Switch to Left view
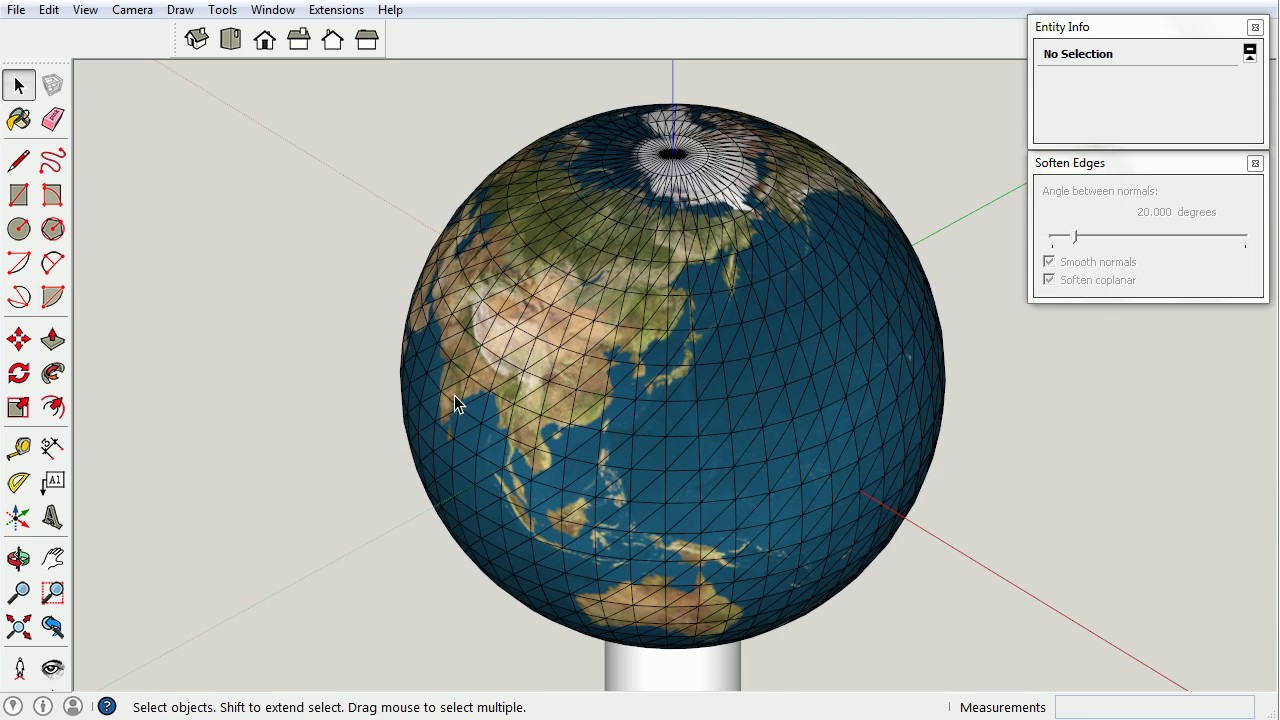The image size is (1280, 720). tap(367, 39)
